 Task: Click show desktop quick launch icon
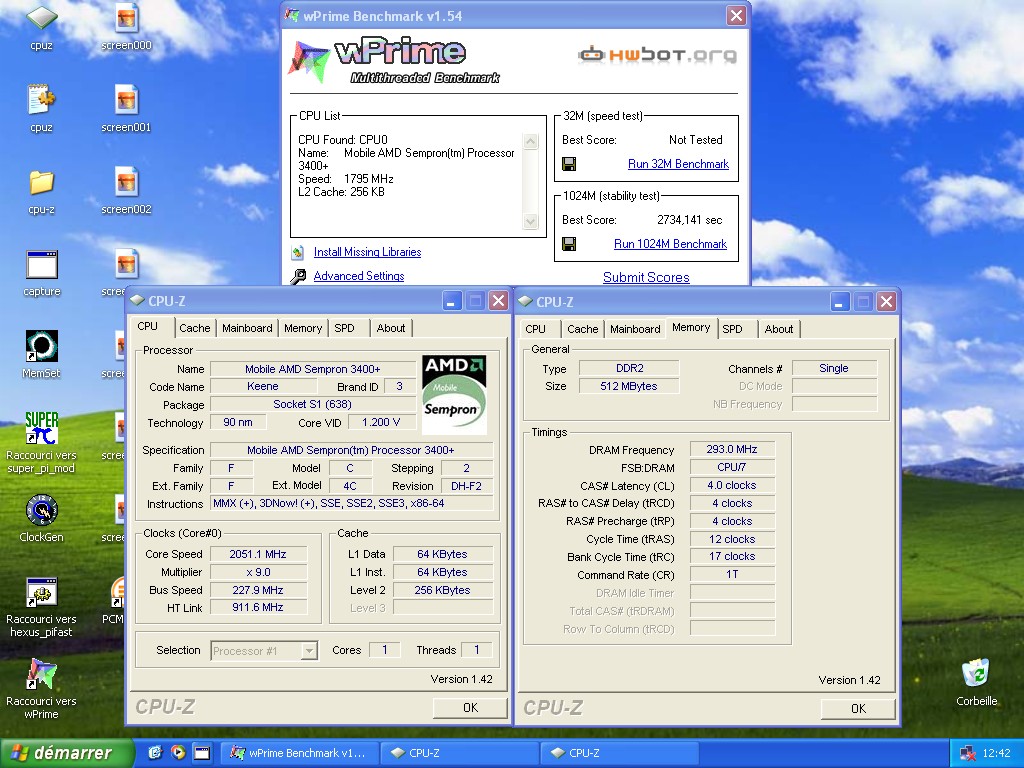[x=202, y=752]
